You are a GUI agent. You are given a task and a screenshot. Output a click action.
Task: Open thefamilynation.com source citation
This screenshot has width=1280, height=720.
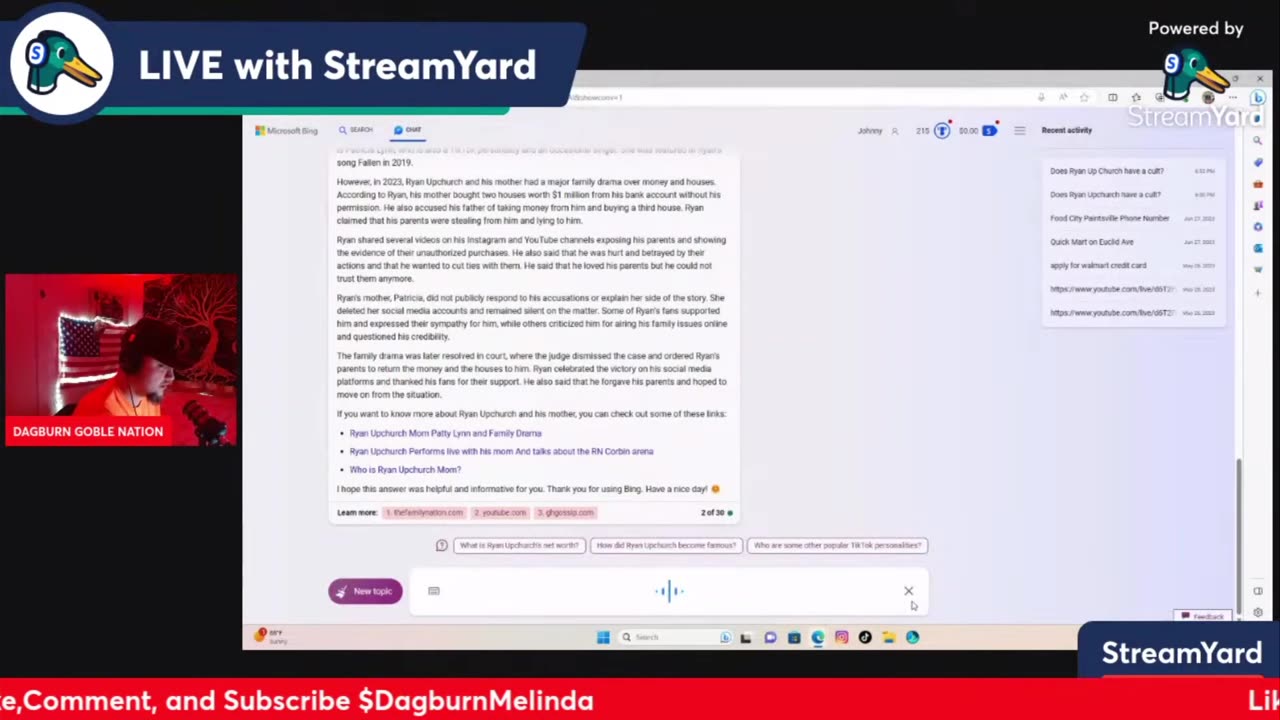(x=424, y=512)
